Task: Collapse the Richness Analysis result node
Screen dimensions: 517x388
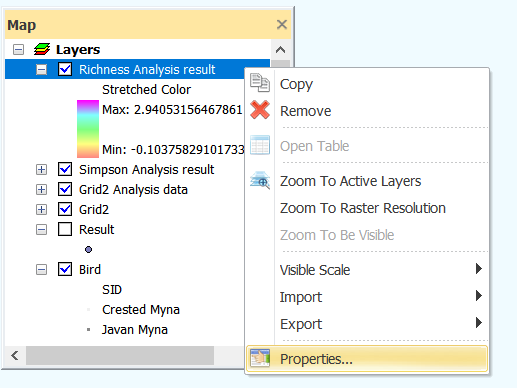Action: coord(41,70)
